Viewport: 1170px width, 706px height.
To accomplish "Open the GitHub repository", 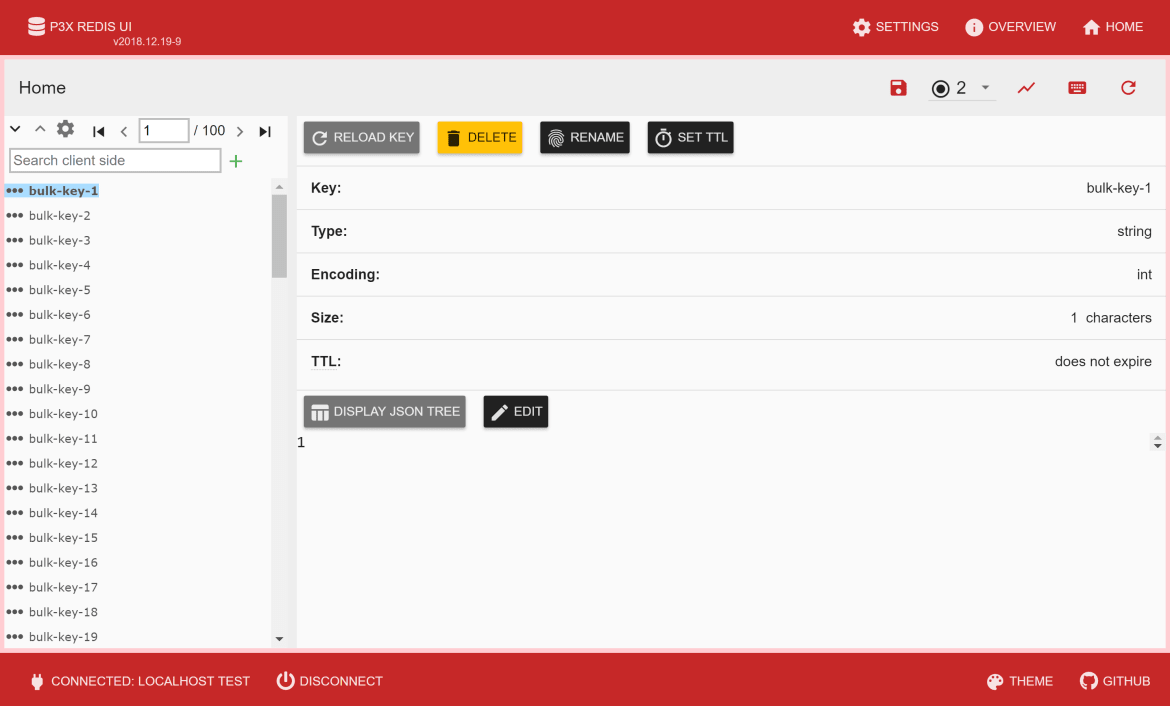I will [1114, 681].
